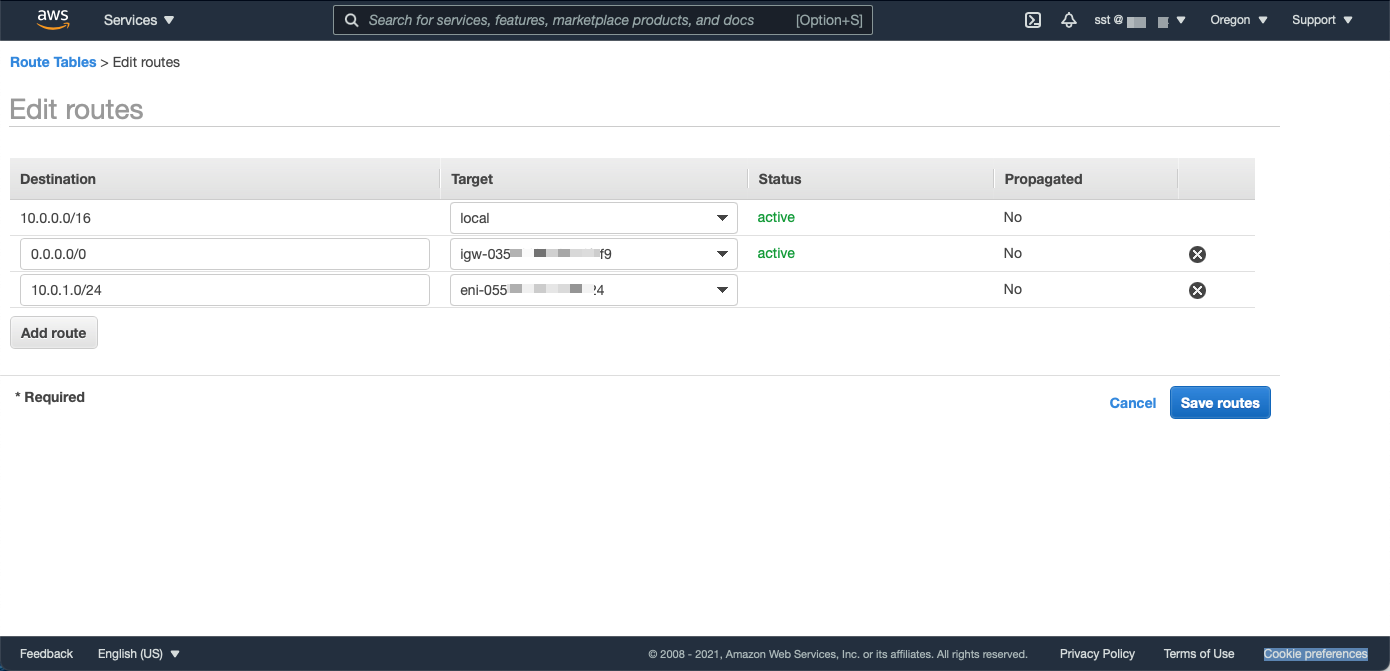Open the Support menu
Viewport: 1390px width, 671px height.
(1321, 20)
